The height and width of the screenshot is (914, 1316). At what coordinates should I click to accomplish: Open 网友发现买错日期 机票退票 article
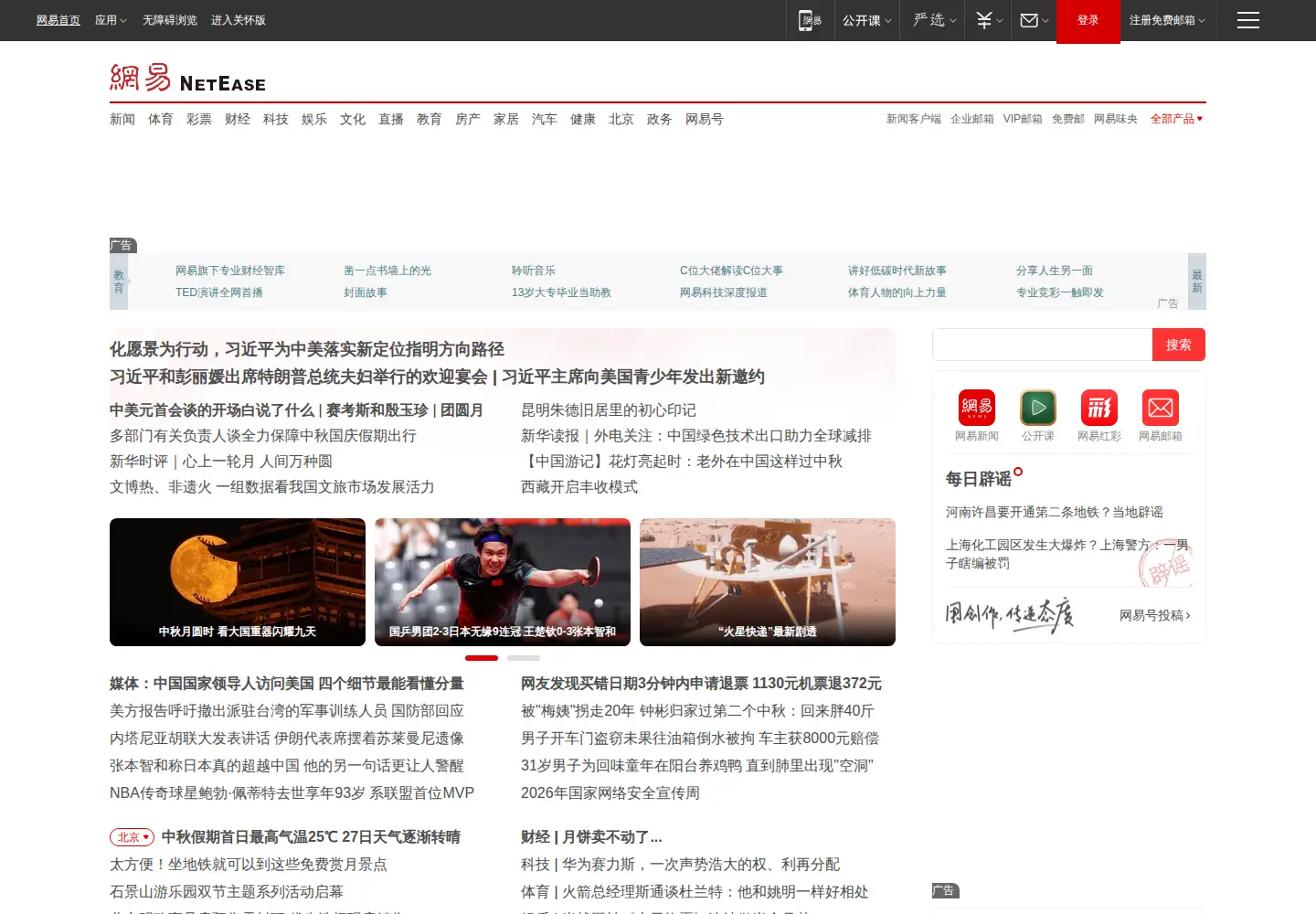coord(701,684)
